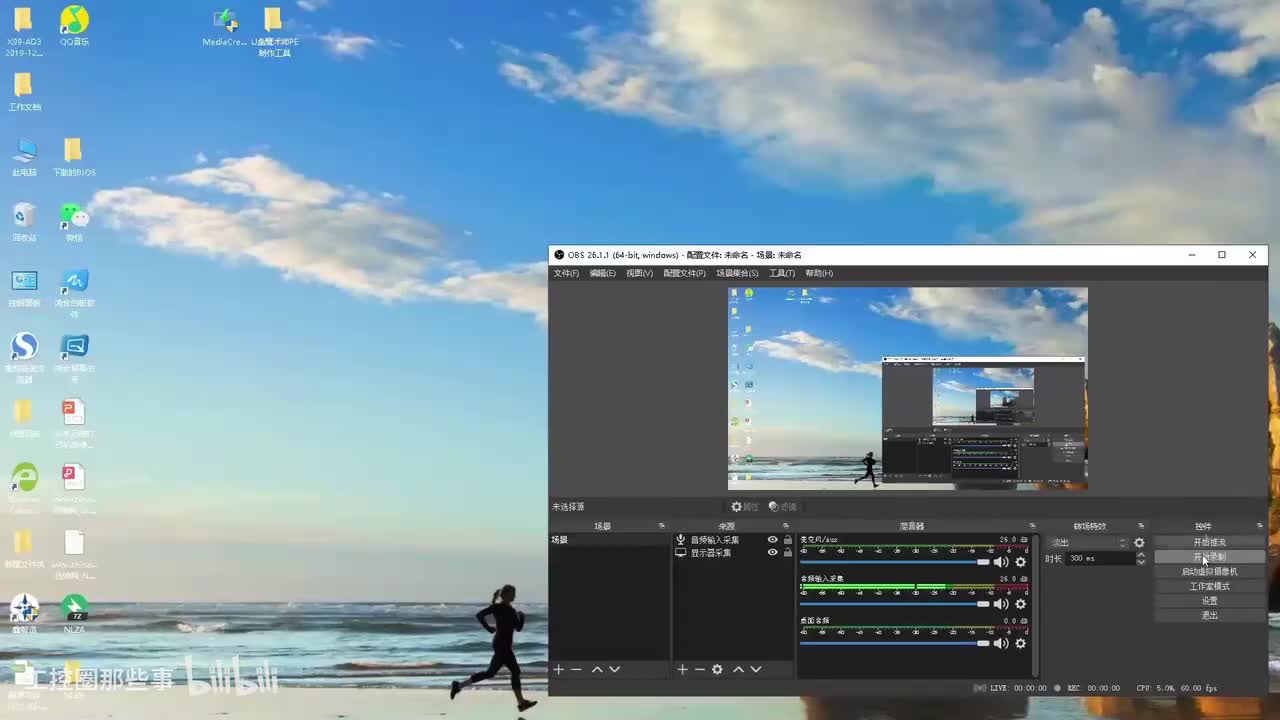Mute the 音频输入采集 mixer channel

(x=1001, y=604)
